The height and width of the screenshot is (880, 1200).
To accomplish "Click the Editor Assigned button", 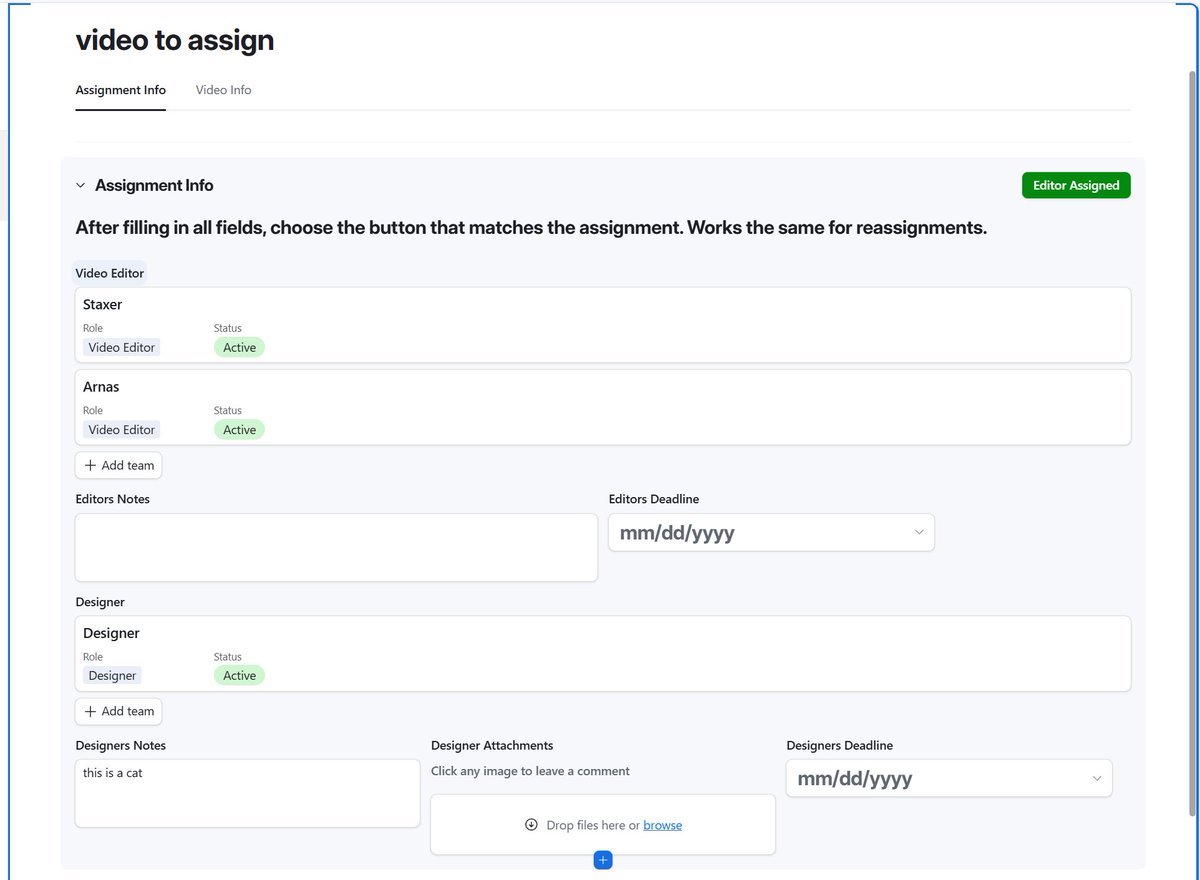I will (x=1076, y=186).
